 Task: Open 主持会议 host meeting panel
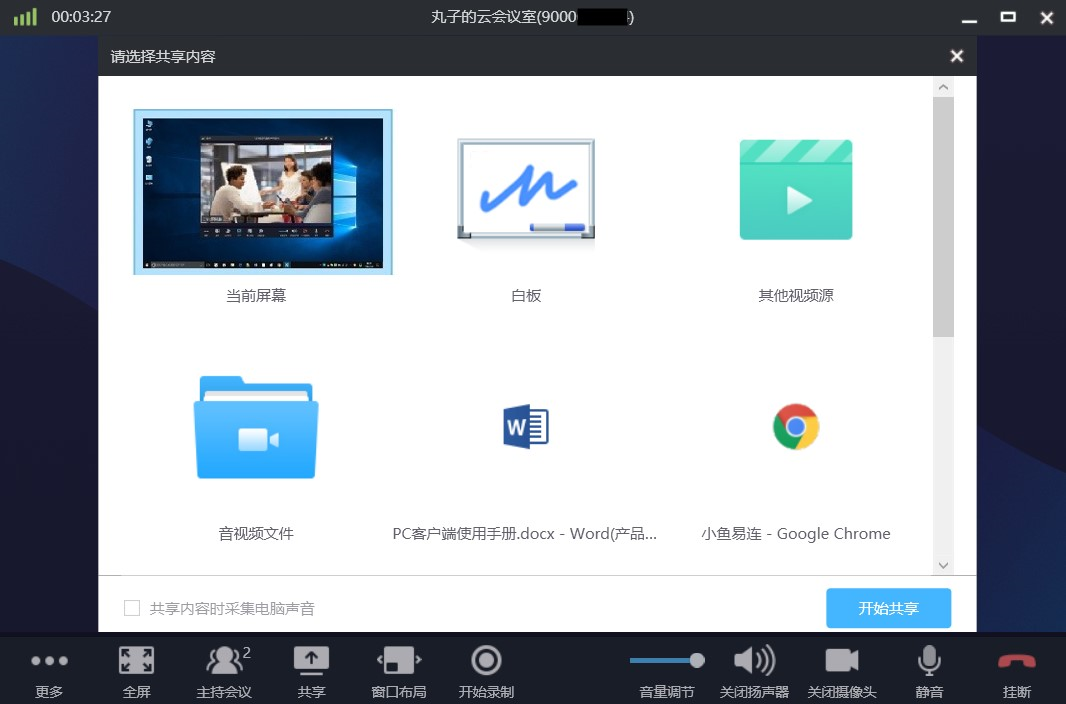(224, 671)
